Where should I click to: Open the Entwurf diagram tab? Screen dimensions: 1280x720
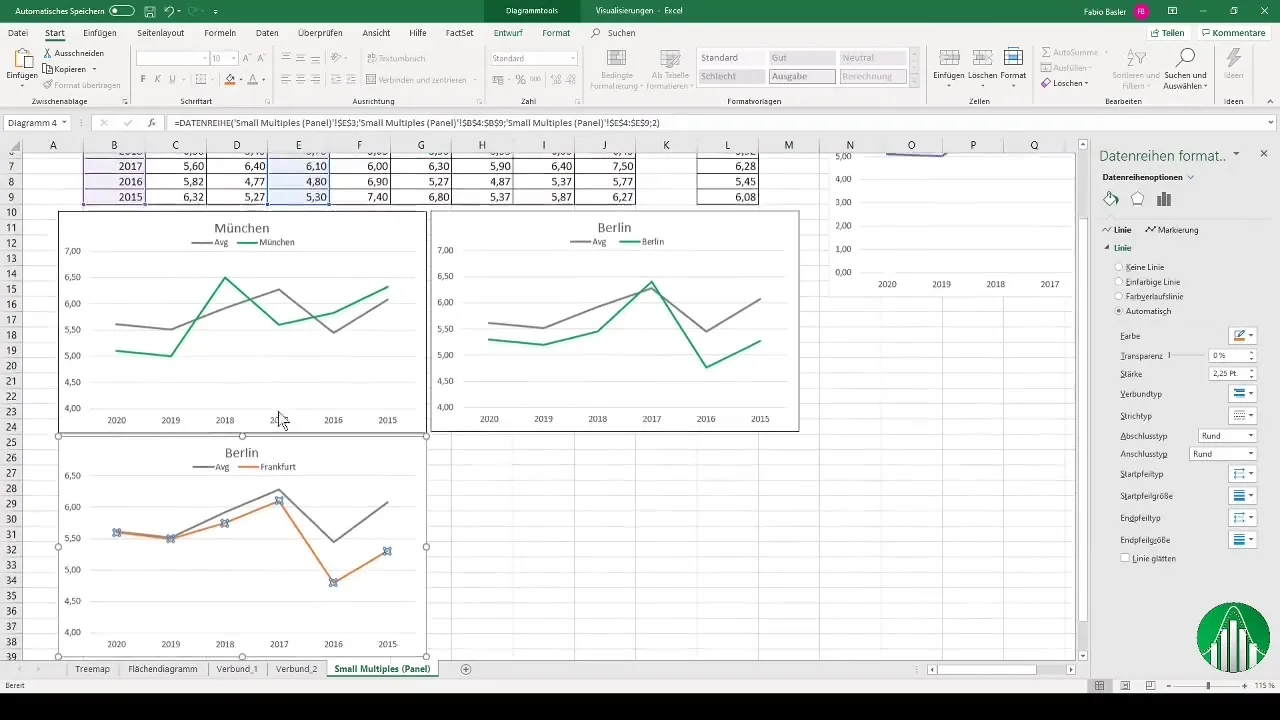[508, 33]
